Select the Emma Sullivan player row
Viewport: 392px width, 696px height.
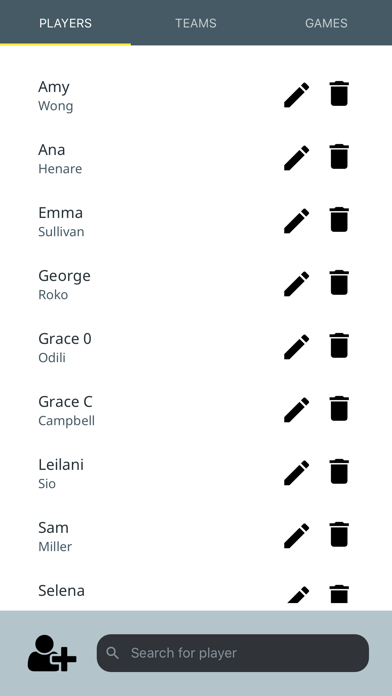click(x=196, y=221)
